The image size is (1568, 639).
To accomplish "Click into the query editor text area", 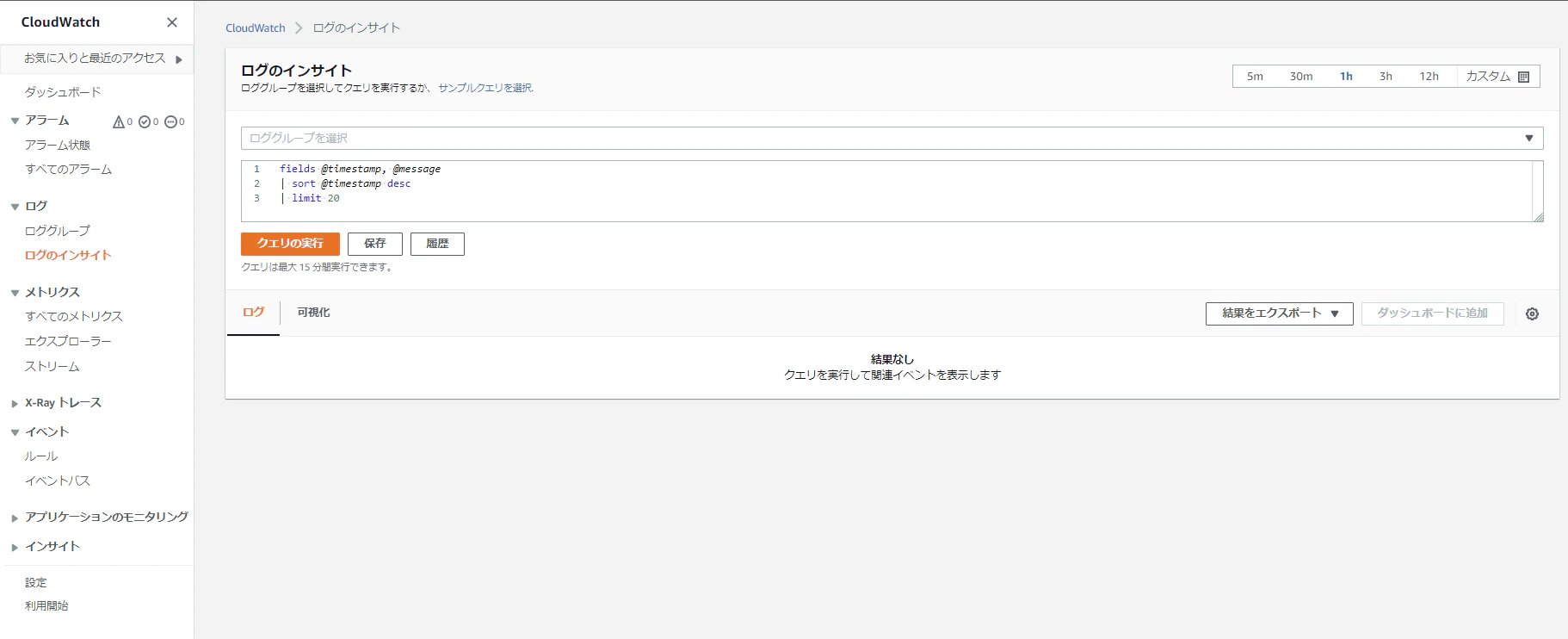I will (x=892, y=191).
